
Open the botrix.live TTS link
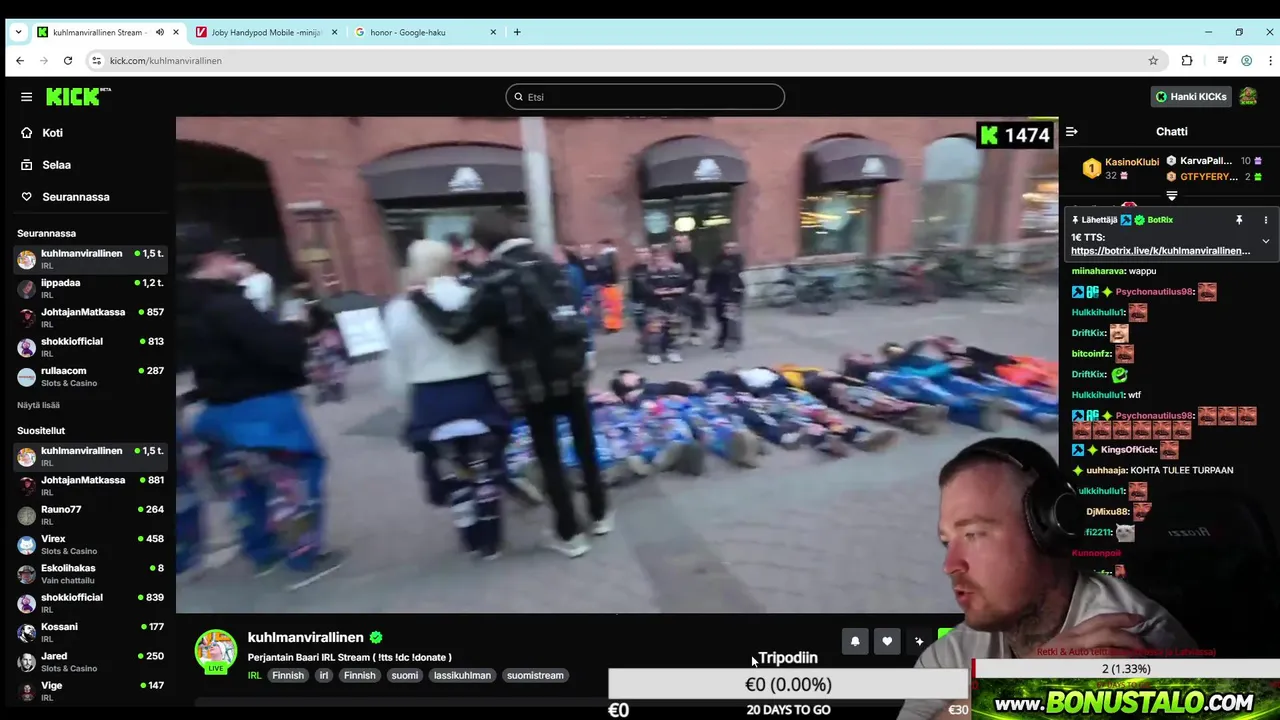pyautogui.click(x=1160, y=251)
